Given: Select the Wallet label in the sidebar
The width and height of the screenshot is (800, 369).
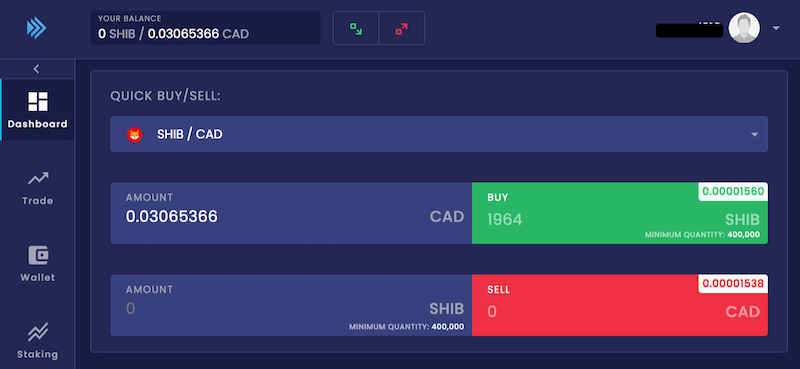Looking at the screenshot, I should point(38,278).
